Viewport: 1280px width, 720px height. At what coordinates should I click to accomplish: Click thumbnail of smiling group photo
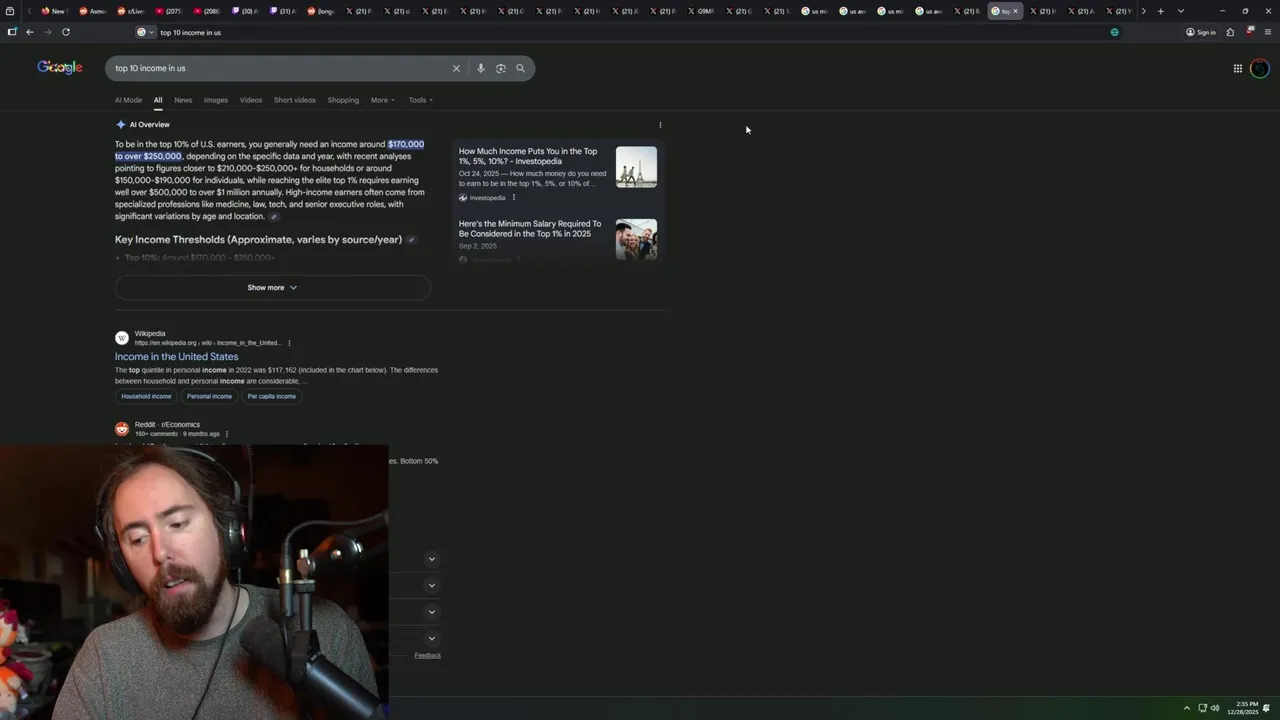636,239
